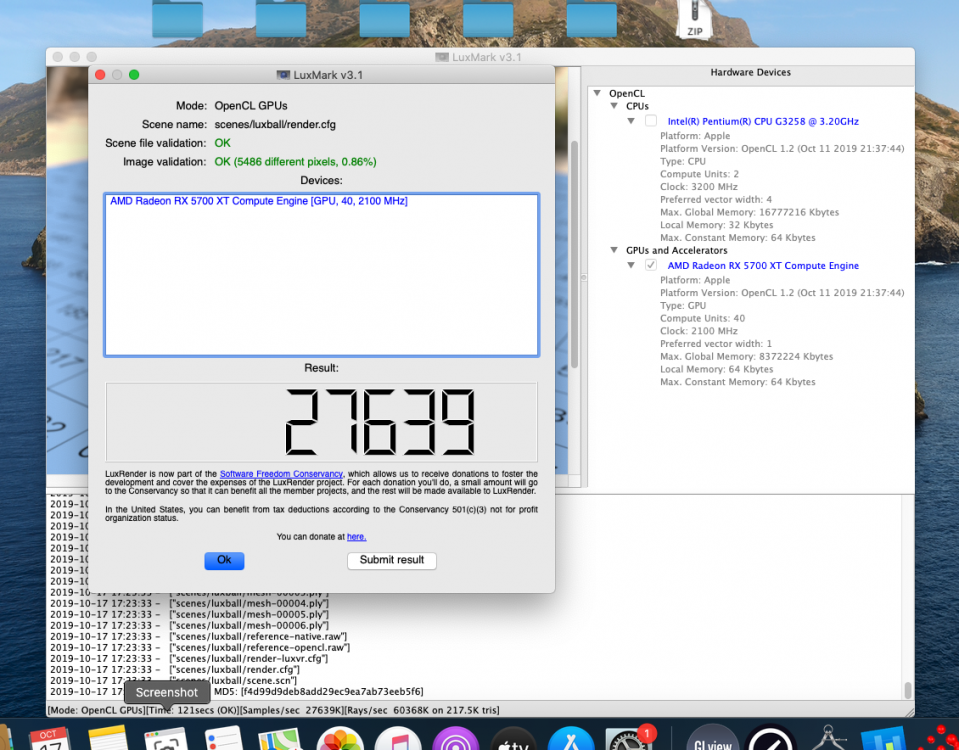959x750 pixels.
Task: Open the yellow Notes app in dock
Action: pyautogui.click(x=108, y=738)
